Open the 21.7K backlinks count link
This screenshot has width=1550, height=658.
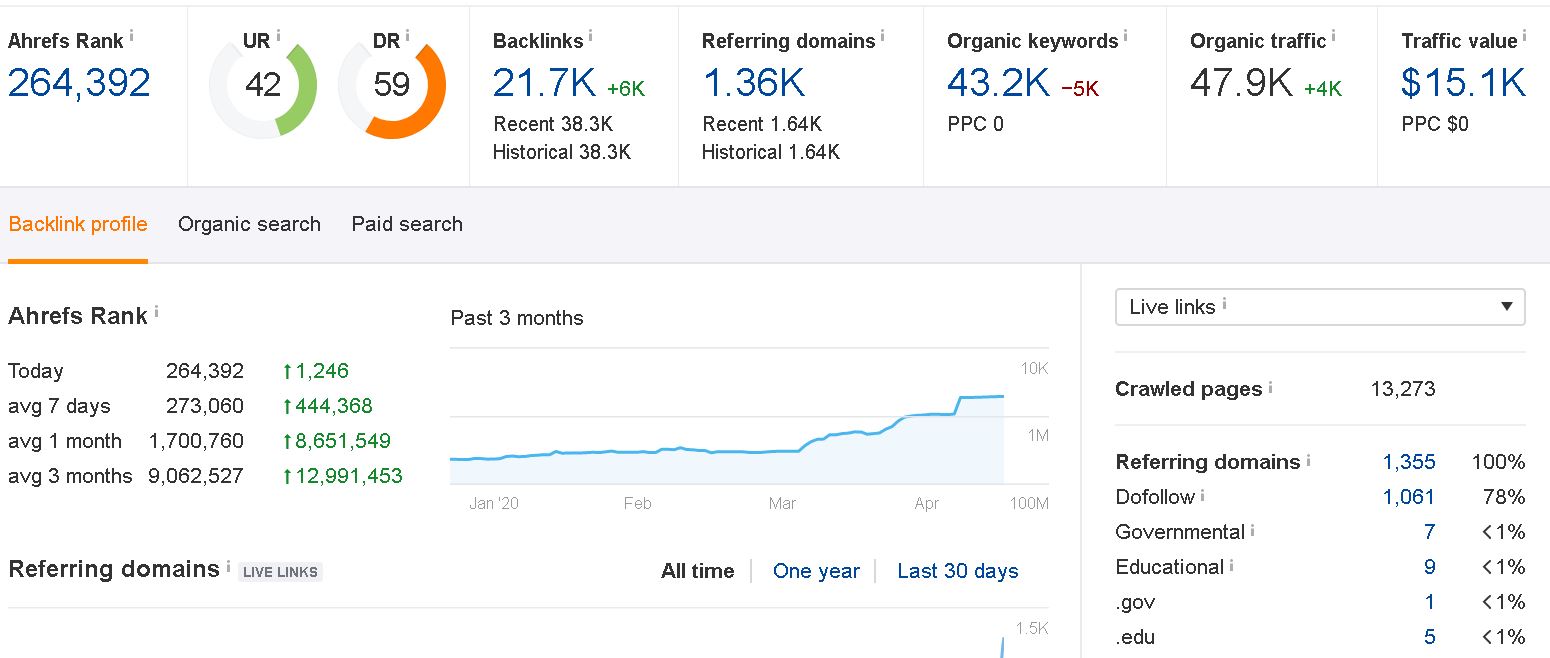pyautogui.click(x=545, y=84)
